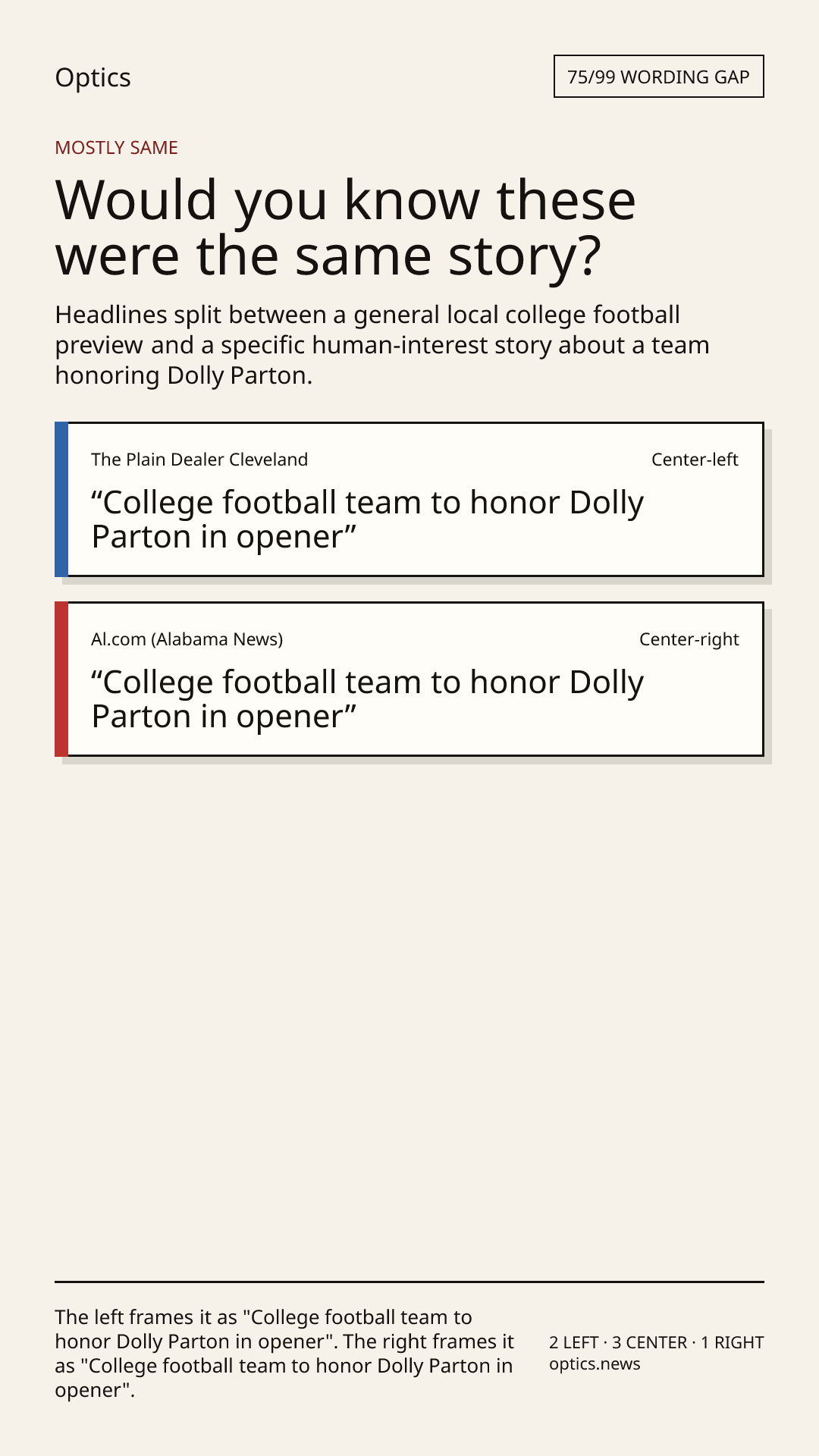The height and width of the screenshot is (1456, 819).
Task: Click the Al.com headline quote text
Action: [367, 699]
